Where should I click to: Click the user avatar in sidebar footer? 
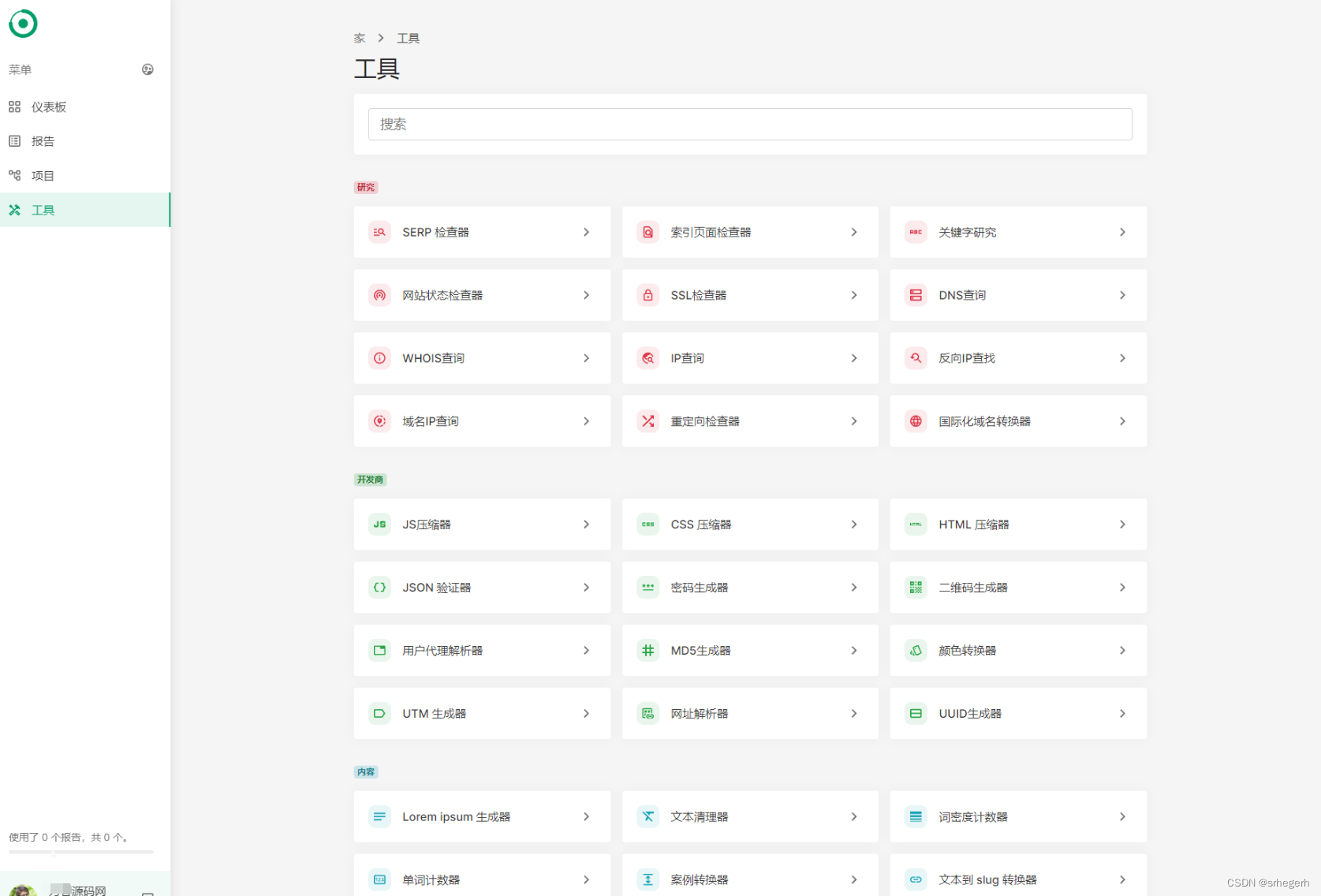coord(23,890)
